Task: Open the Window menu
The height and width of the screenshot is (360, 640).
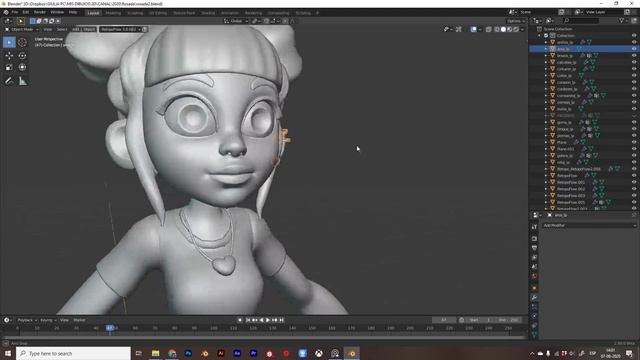Action: coord(57,13)
